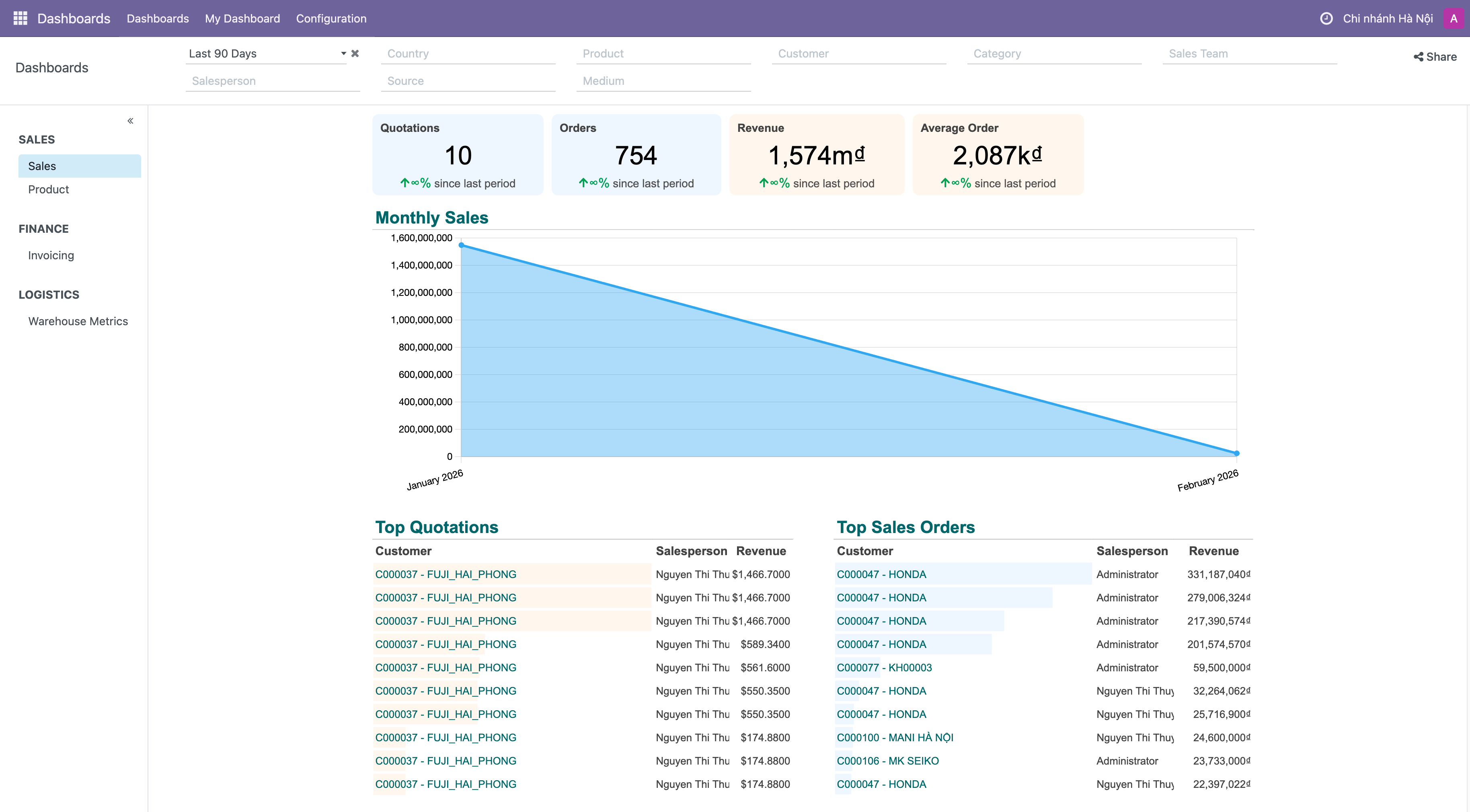Open Warehouse Metrics dashboard

pos(78,321)
